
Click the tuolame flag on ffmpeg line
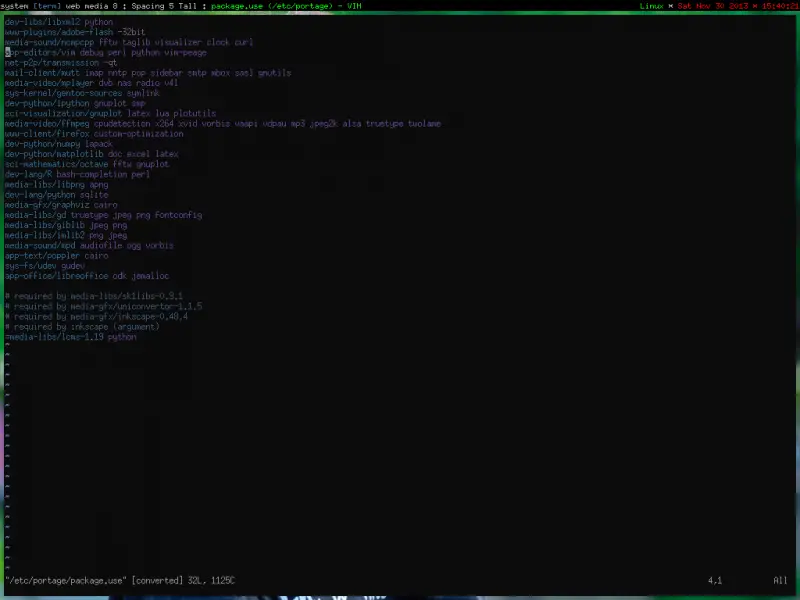[424, 123]
